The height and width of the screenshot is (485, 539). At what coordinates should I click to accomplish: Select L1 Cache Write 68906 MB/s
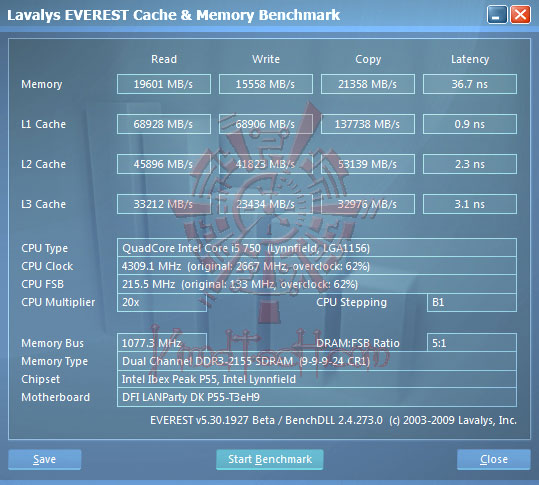pos(266,124)
